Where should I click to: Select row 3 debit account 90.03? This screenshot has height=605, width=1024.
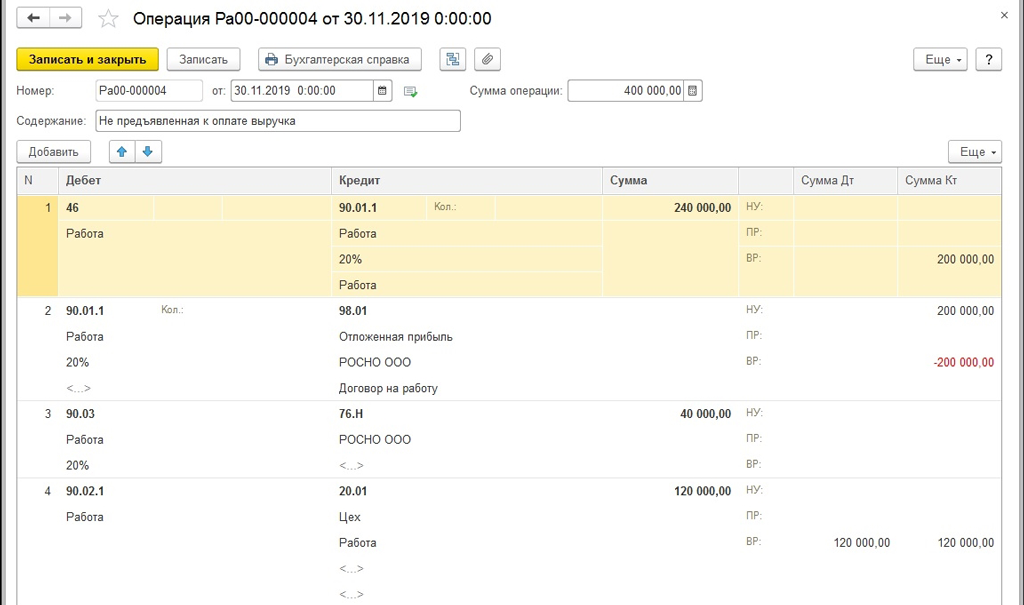(80, 414)
